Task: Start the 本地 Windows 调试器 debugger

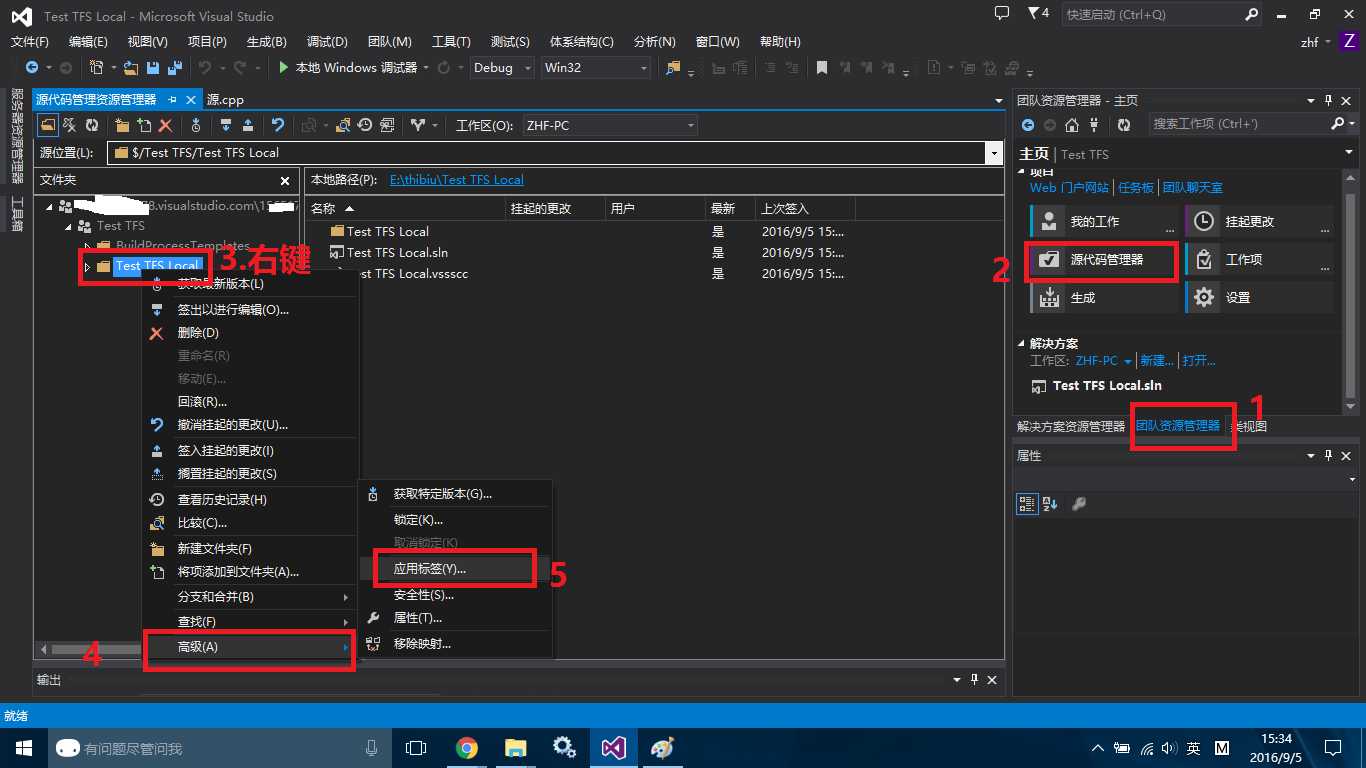Action: click(x=347, y=68)
